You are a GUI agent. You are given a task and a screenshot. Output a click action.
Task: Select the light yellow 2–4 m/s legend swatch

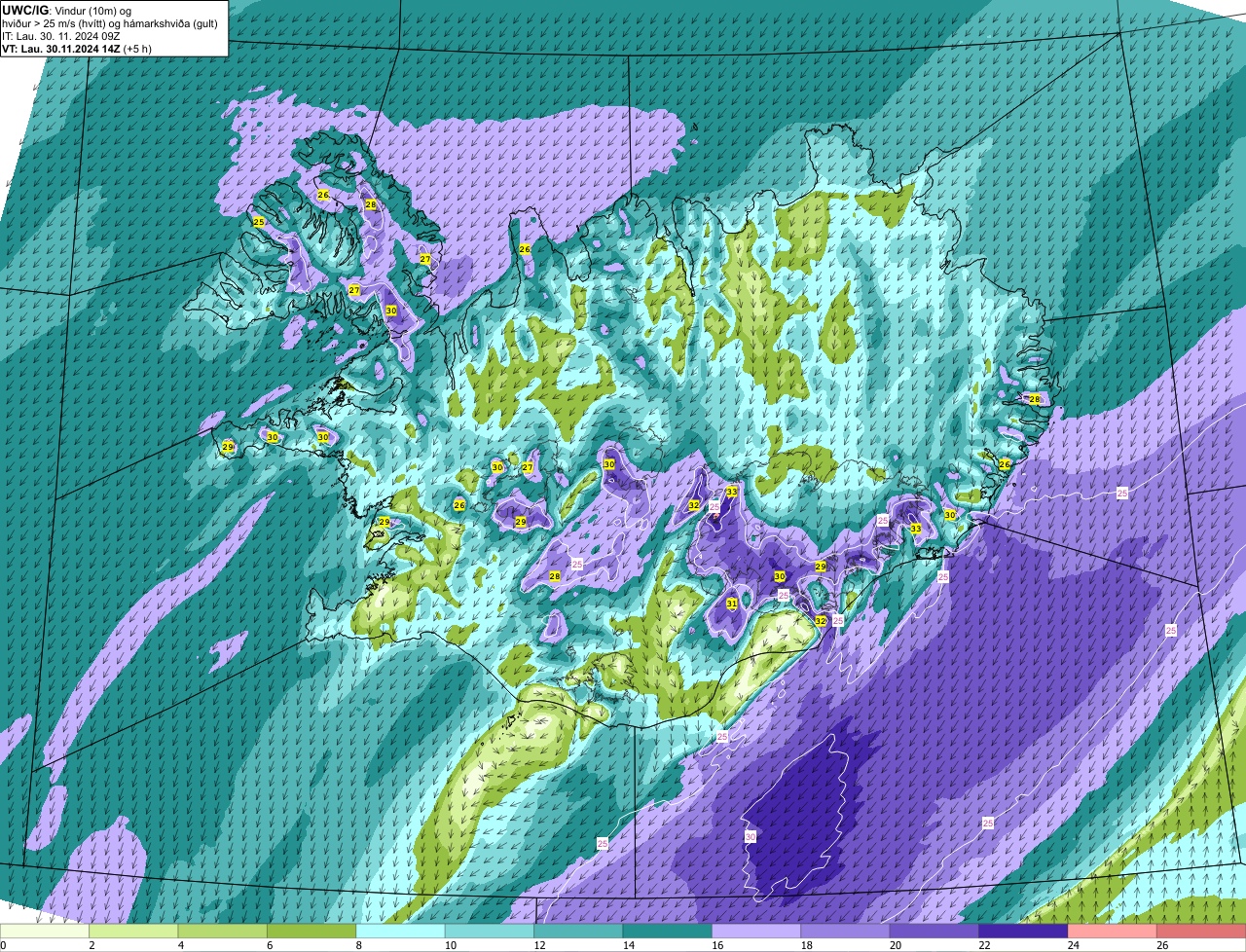point(134,932)
